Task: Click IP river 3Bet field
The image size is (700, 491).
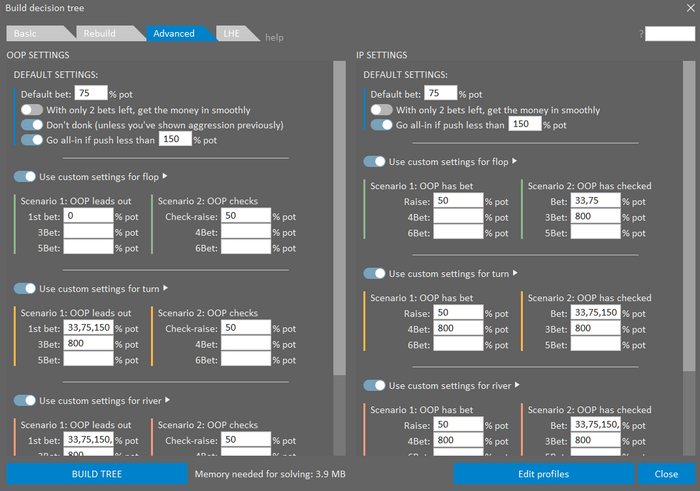Action: 596,441
